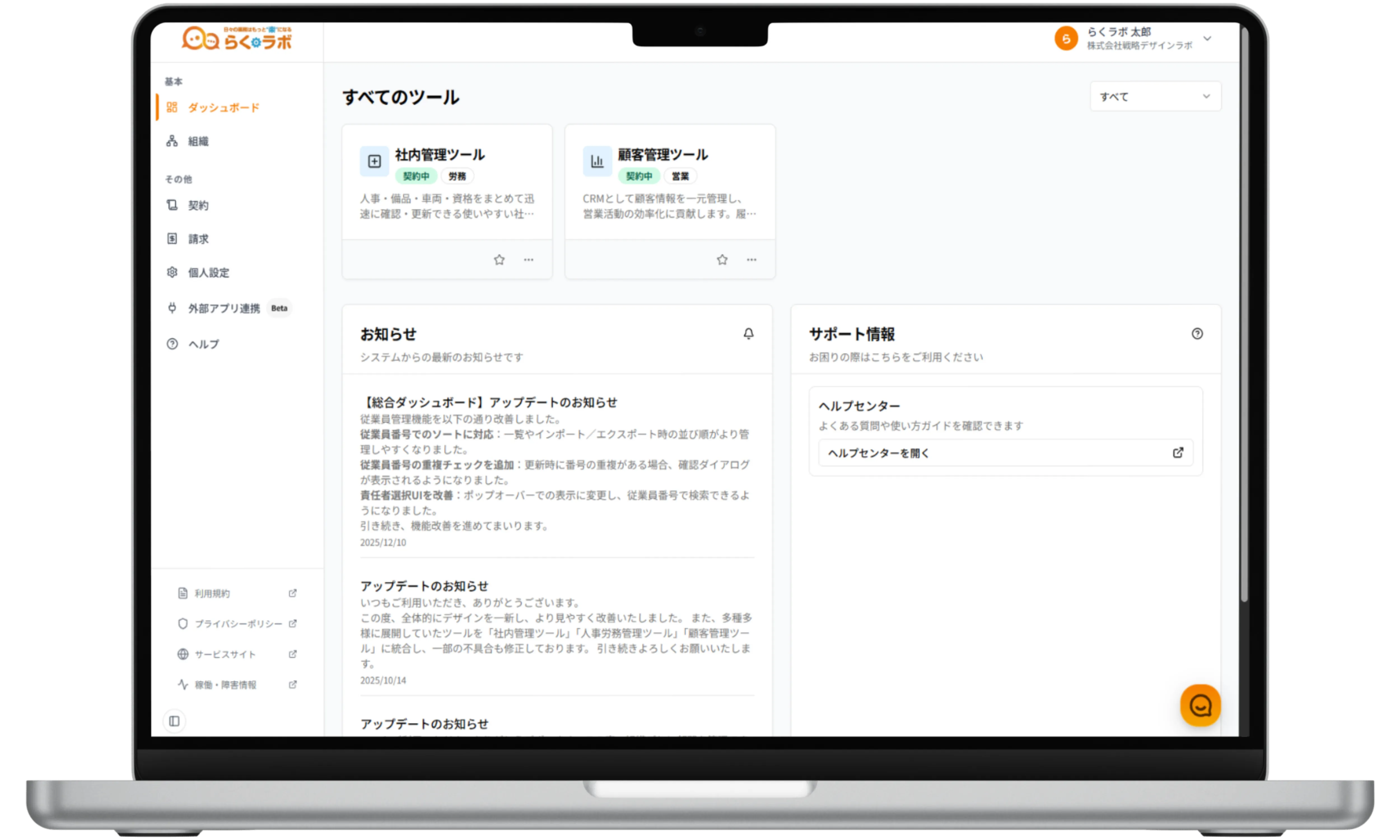The image size is (1400, 840).
Task: Click the 2025/12/10 notice date
Action: click(383, 542)
